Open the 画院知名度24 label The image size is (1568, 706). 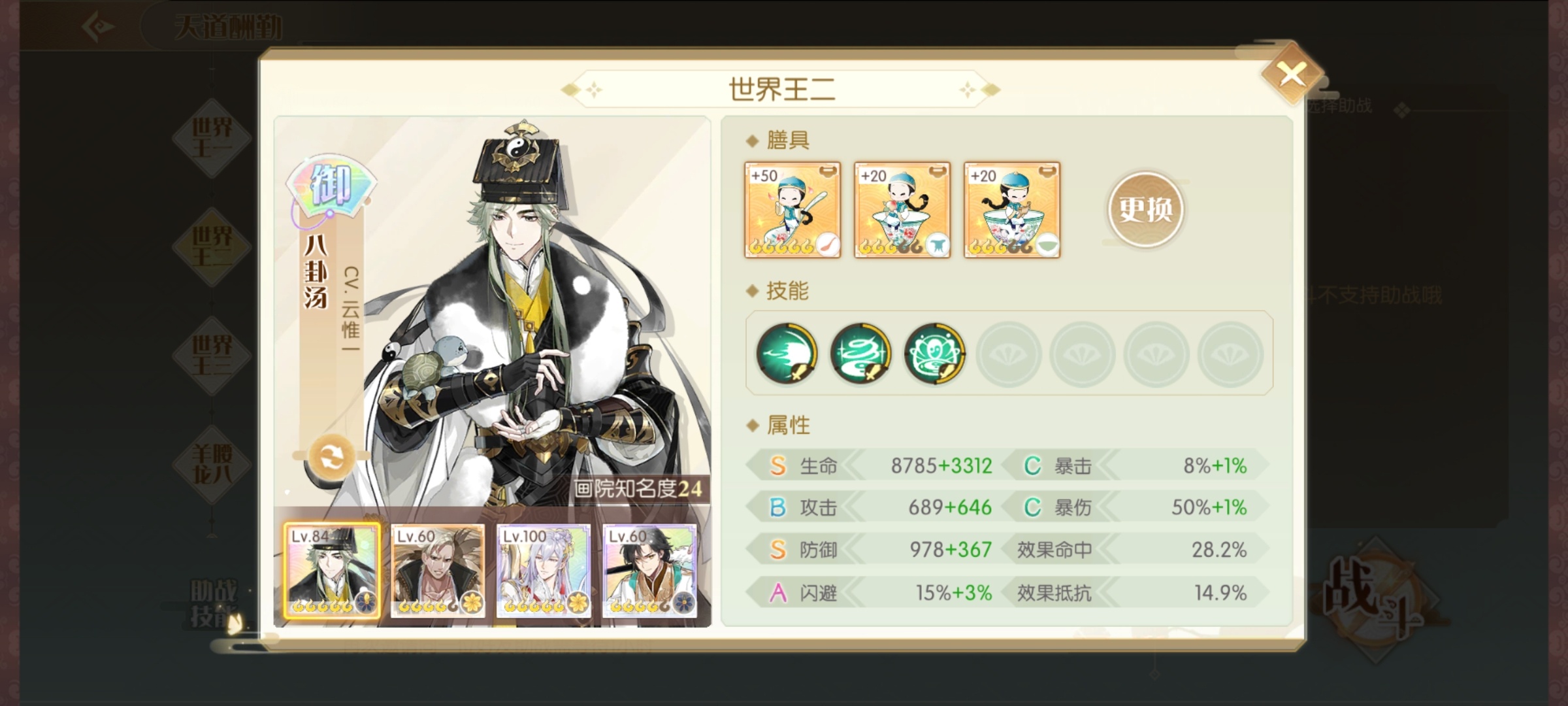(638, 489)
